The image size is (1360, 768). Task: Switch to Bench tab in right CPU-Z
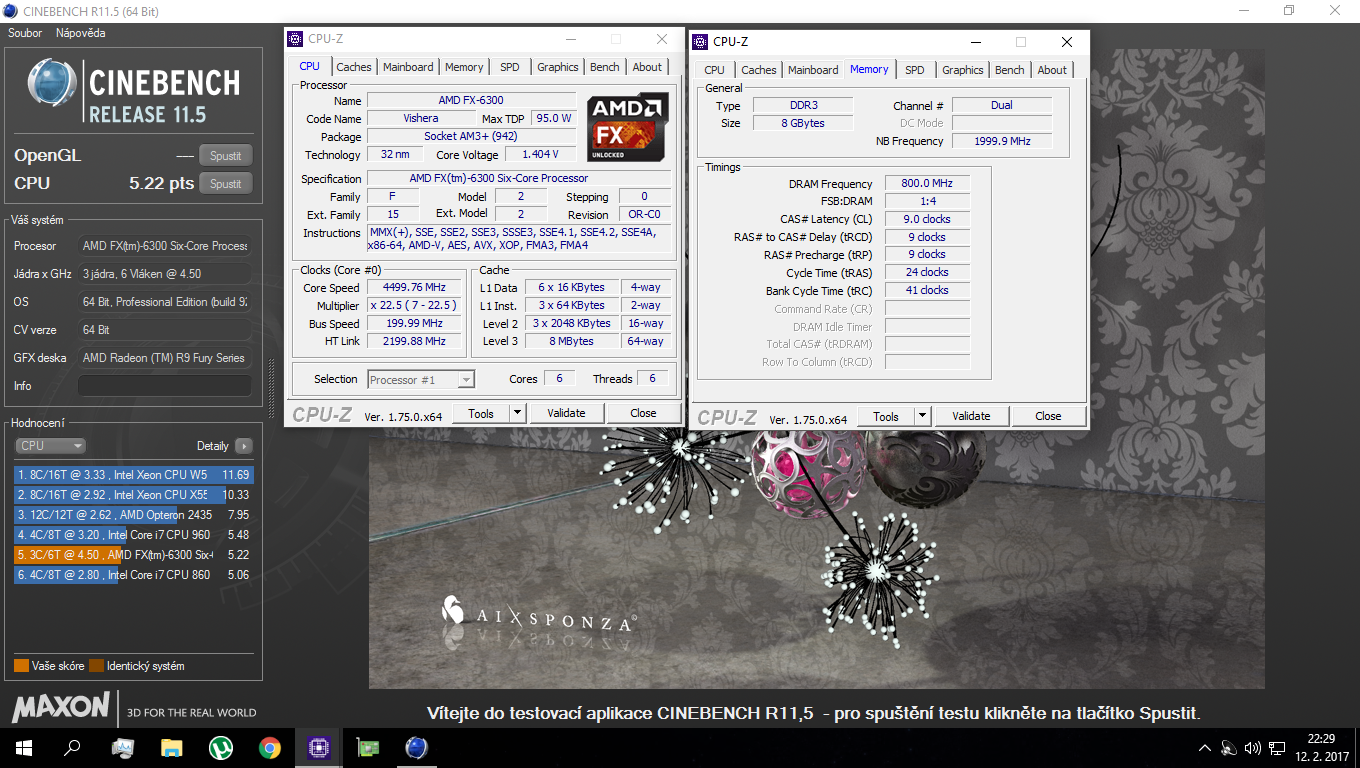[x=1010, y=70]
